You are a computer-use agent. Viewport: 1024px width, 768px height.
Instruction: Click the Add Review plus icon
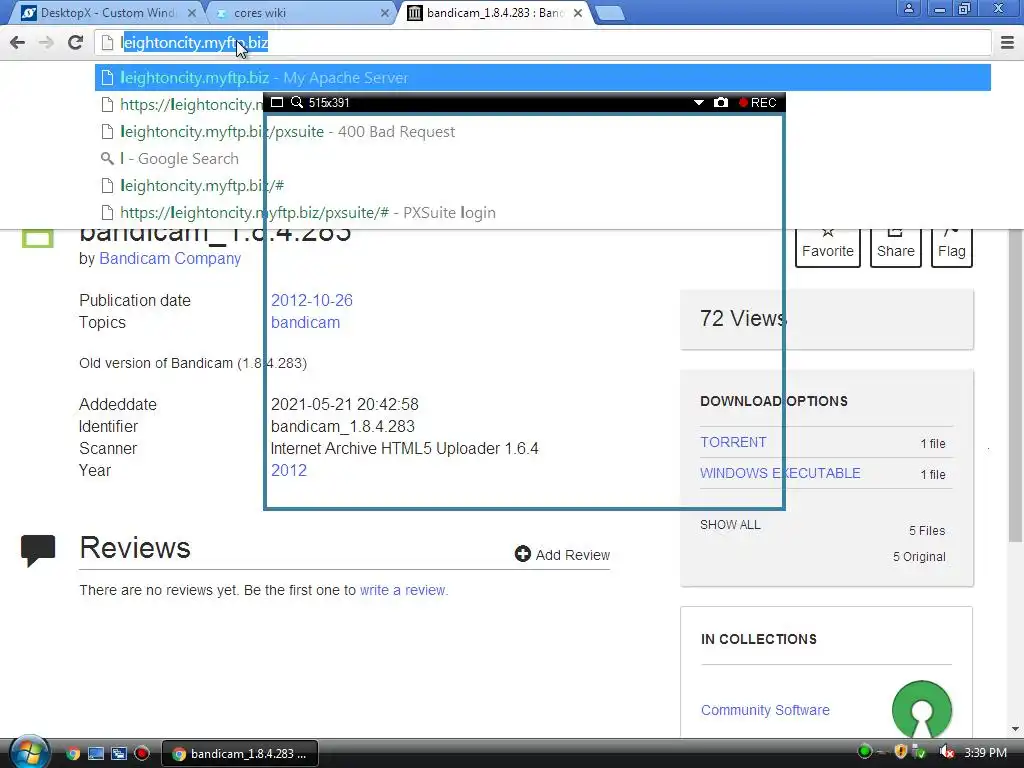[522, 554]
